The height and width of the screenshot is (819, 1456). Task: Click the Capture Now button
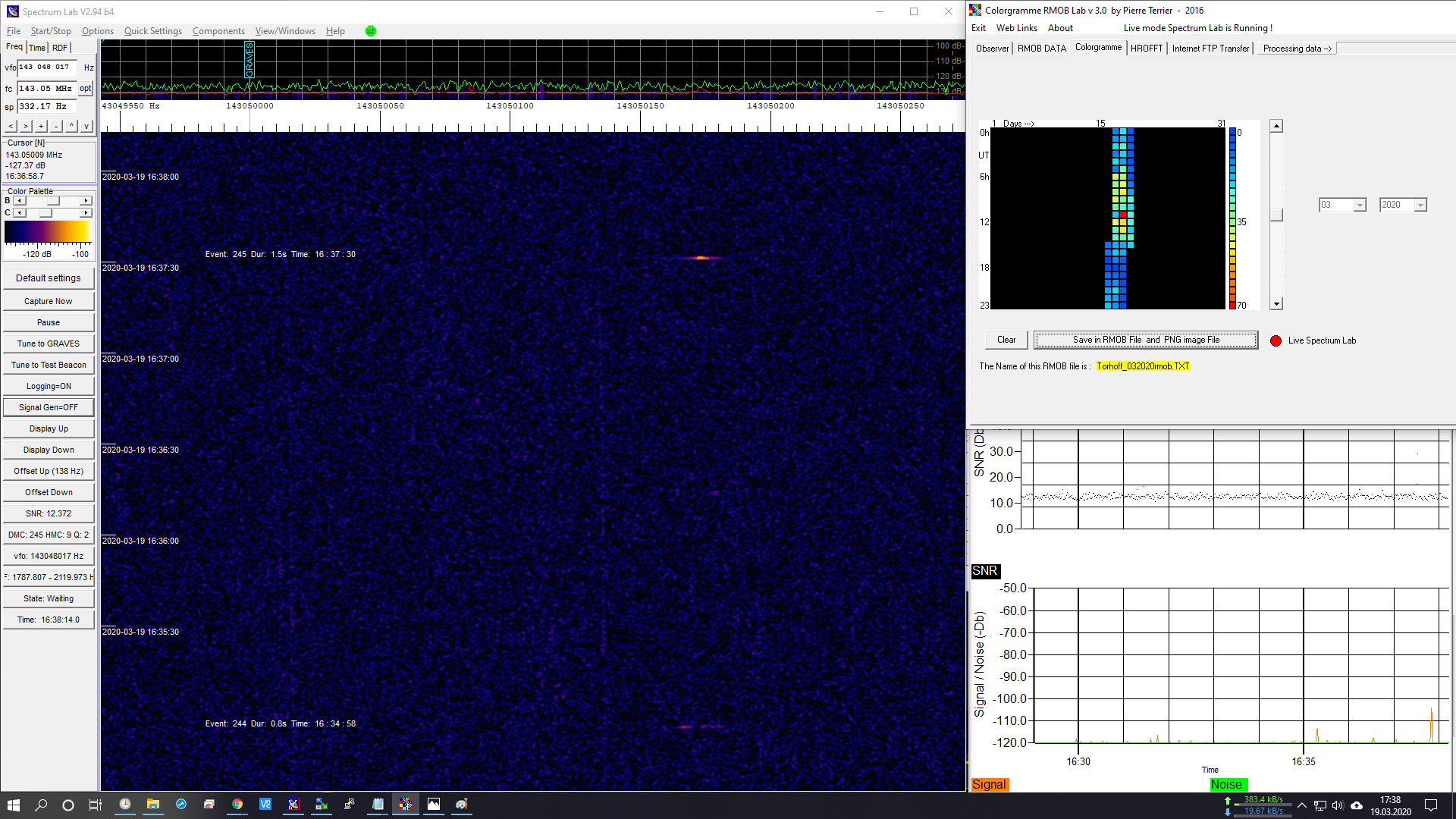49,302
